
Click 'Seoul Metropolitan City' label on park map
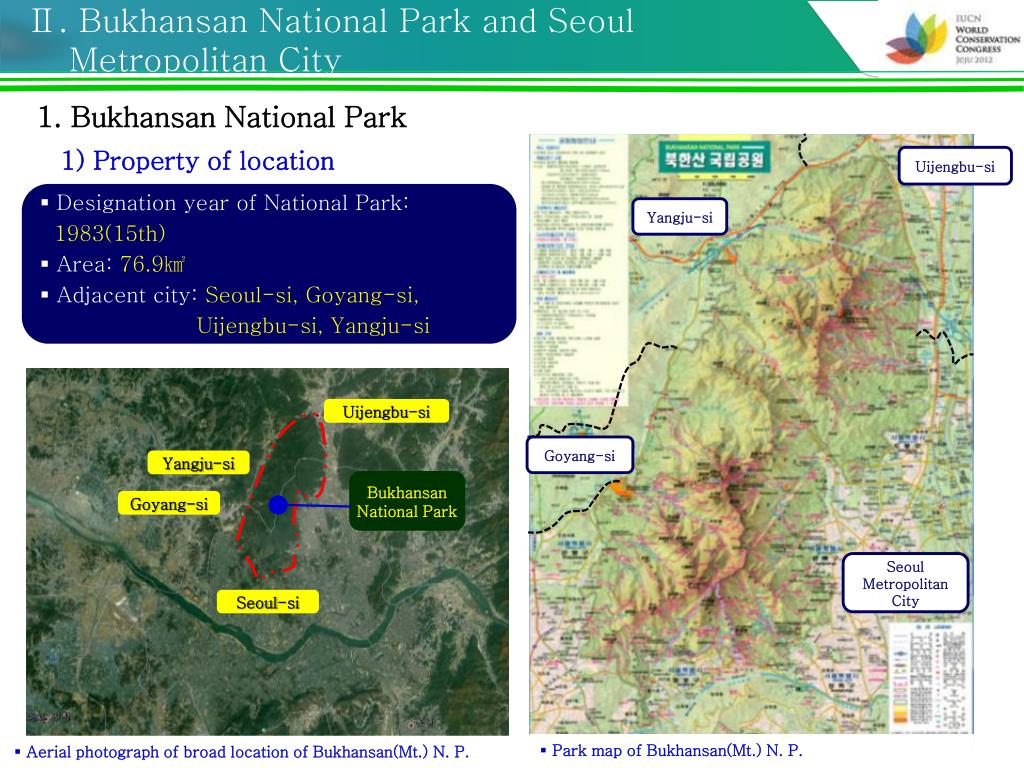click(x=905, y=583)
